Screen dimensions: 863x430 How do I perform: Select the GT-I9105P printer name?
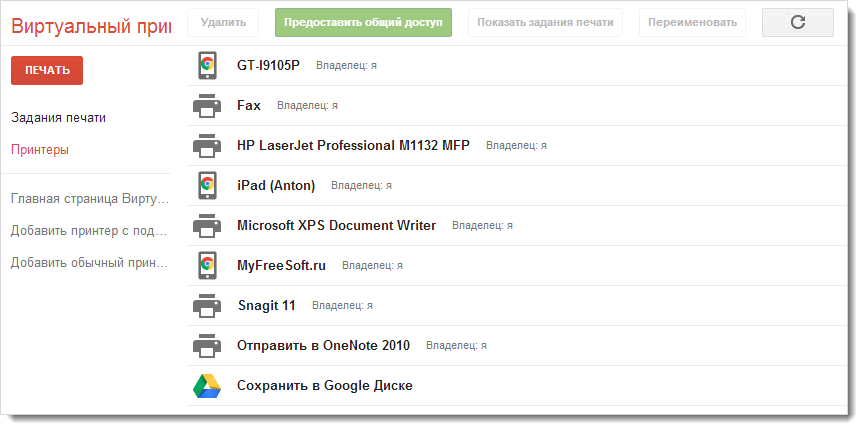[x=269, y=66]
